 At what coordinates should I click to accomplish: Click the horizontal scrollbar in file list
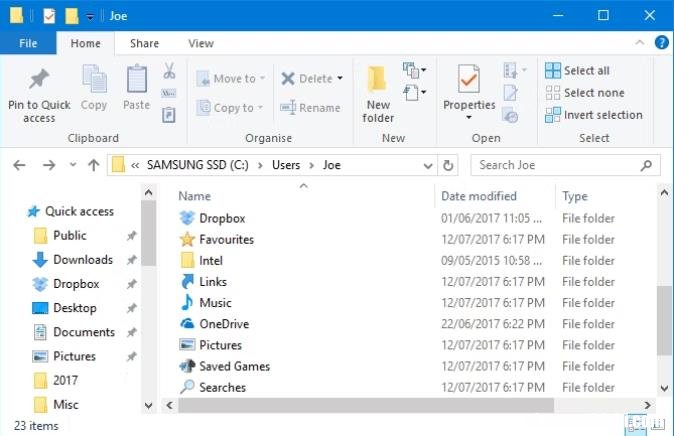pyautogui.click(x=366, y=405)
